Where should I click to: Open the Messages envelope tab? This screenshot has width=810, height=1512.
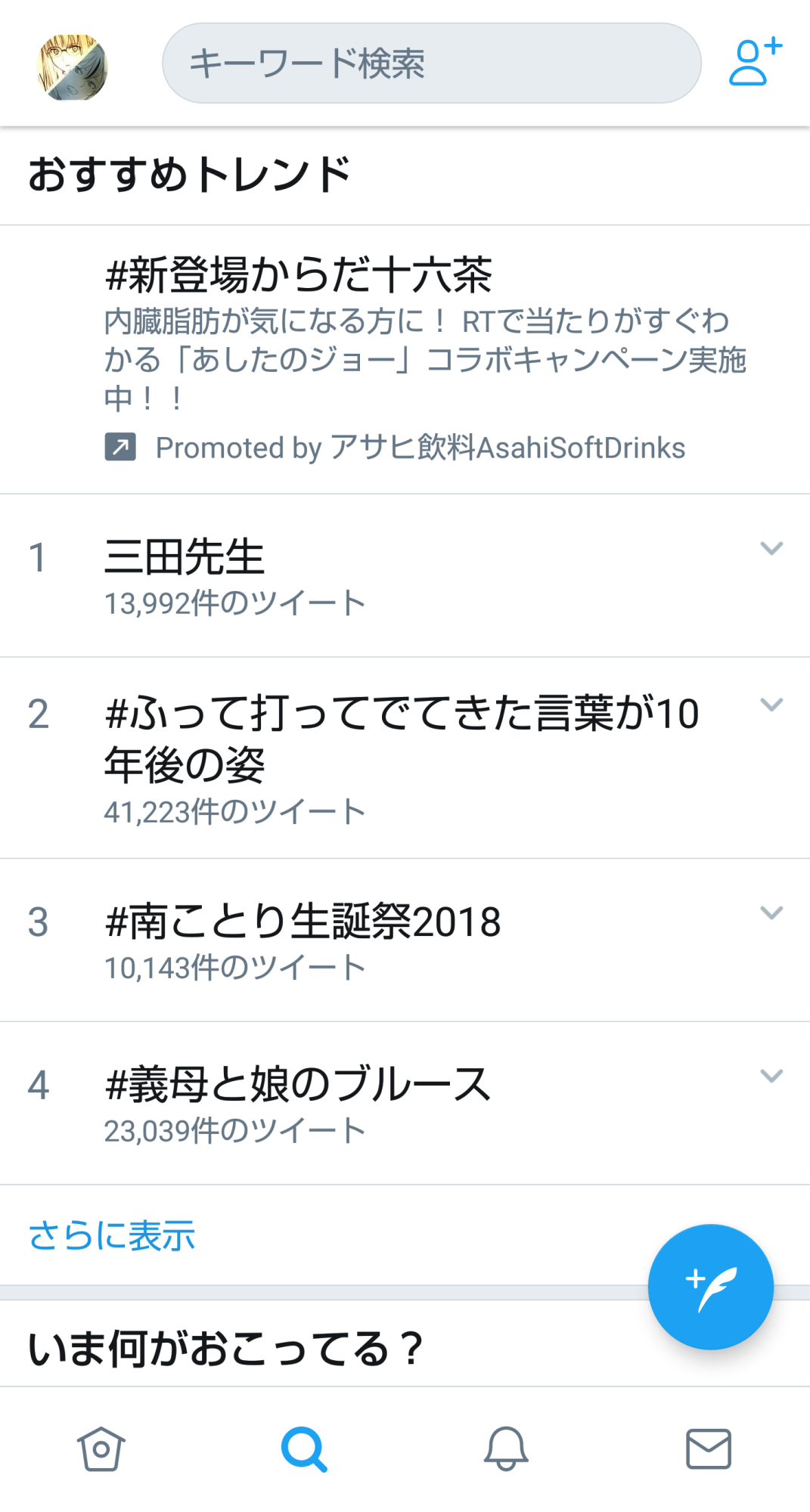coord(708,1448)
